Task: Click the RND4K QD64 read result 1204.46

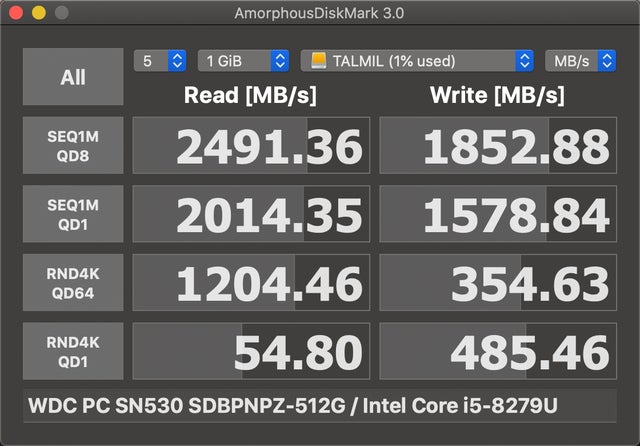Action: 251,282
